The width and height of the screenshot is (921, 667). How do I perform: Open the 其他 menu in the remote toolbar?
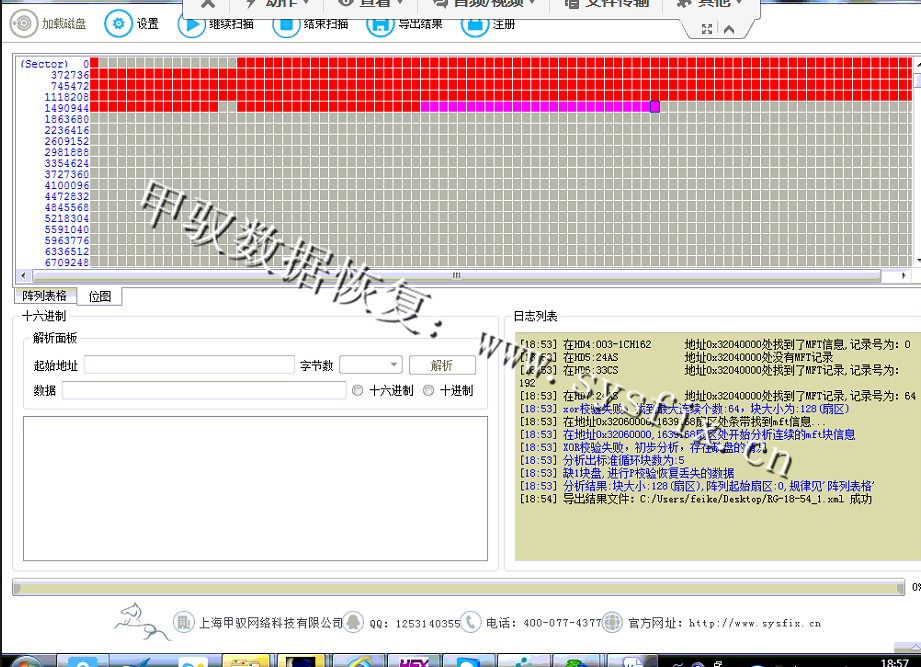(711, 4)
